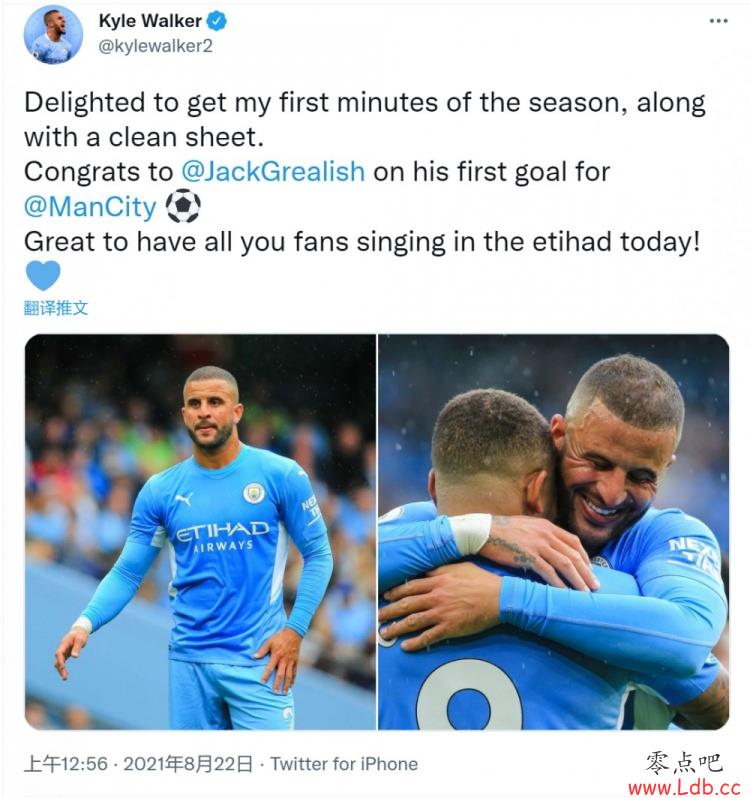Click the 上午12:56 timestamp
Image resolution: width=750 pixels, height=798 pixels.
click(66, 764)
